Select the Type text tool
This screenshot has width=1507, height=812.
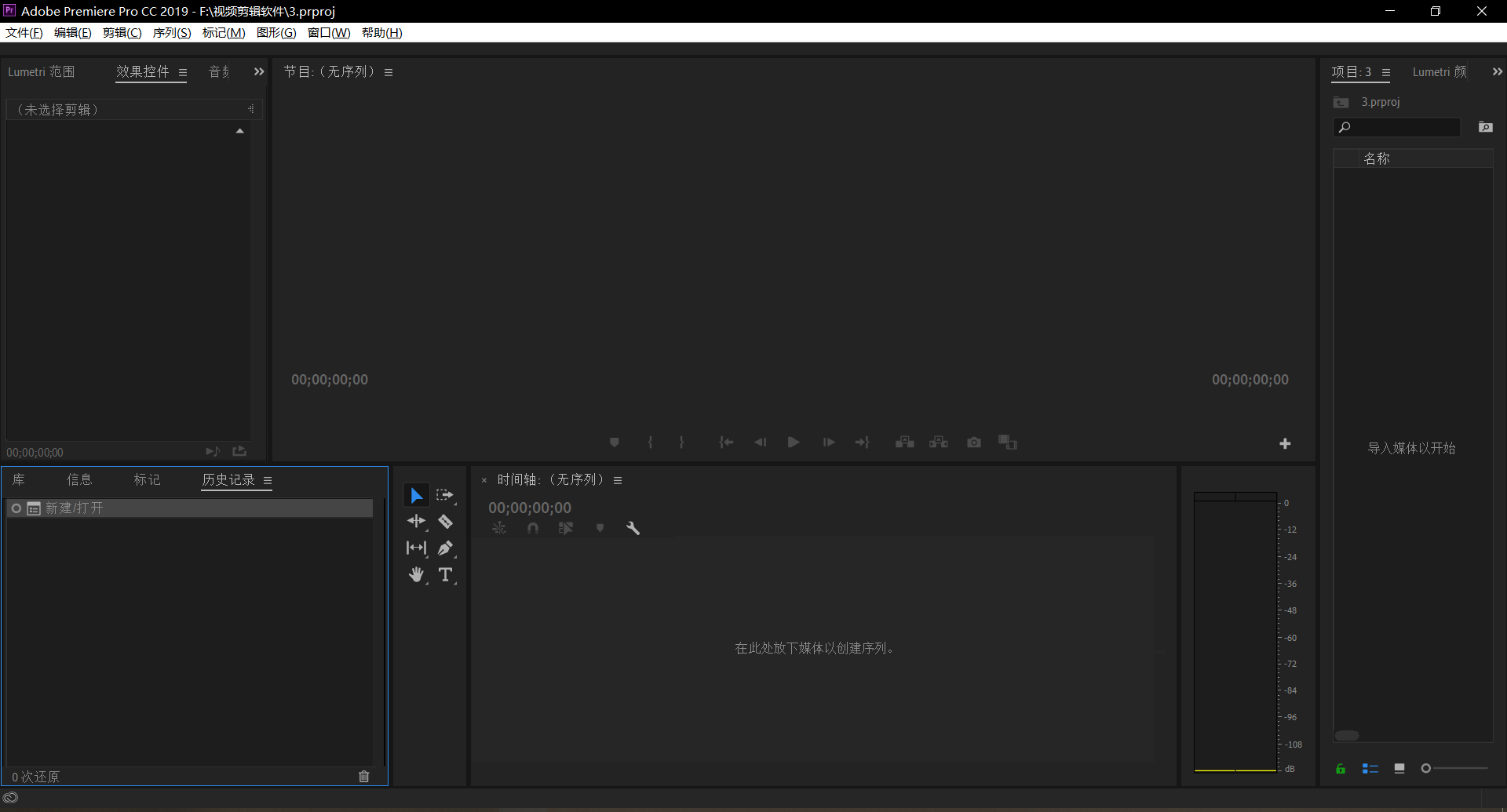point(445,575)
